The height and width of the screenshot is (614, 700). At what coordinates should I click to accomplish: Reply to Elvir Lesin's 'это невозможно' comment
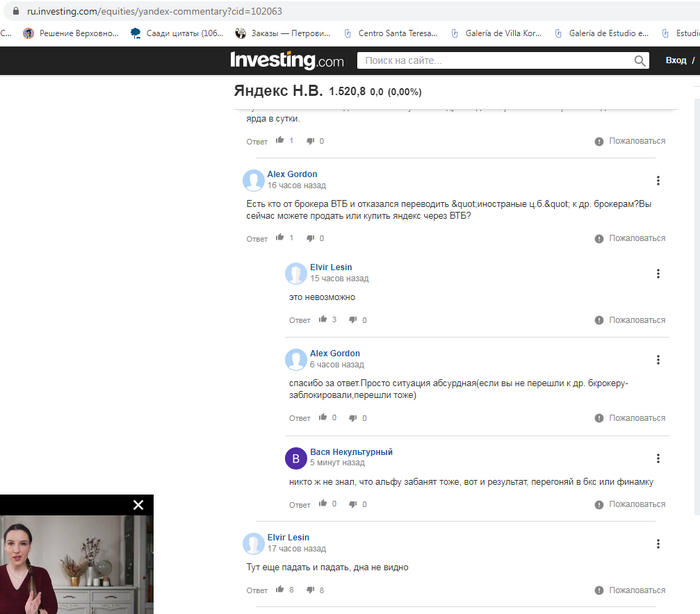[300, 321]
